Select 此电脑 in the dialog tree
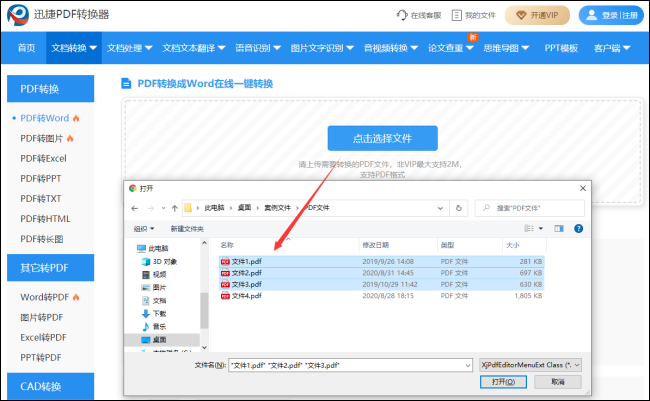This screenshot has height=401, width=650. [x=153, y=248]
